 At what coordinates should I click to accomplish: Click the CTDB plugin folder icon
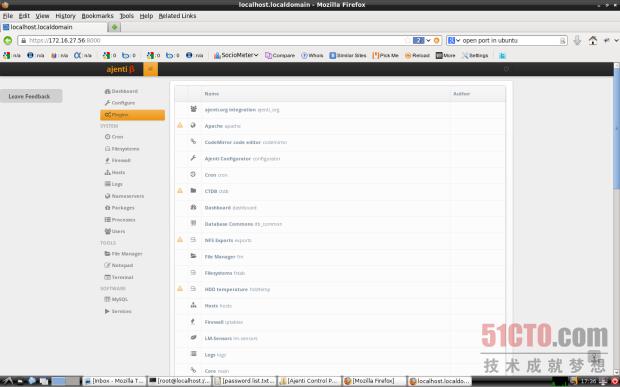pyautogui.click(x=193, y=191)
